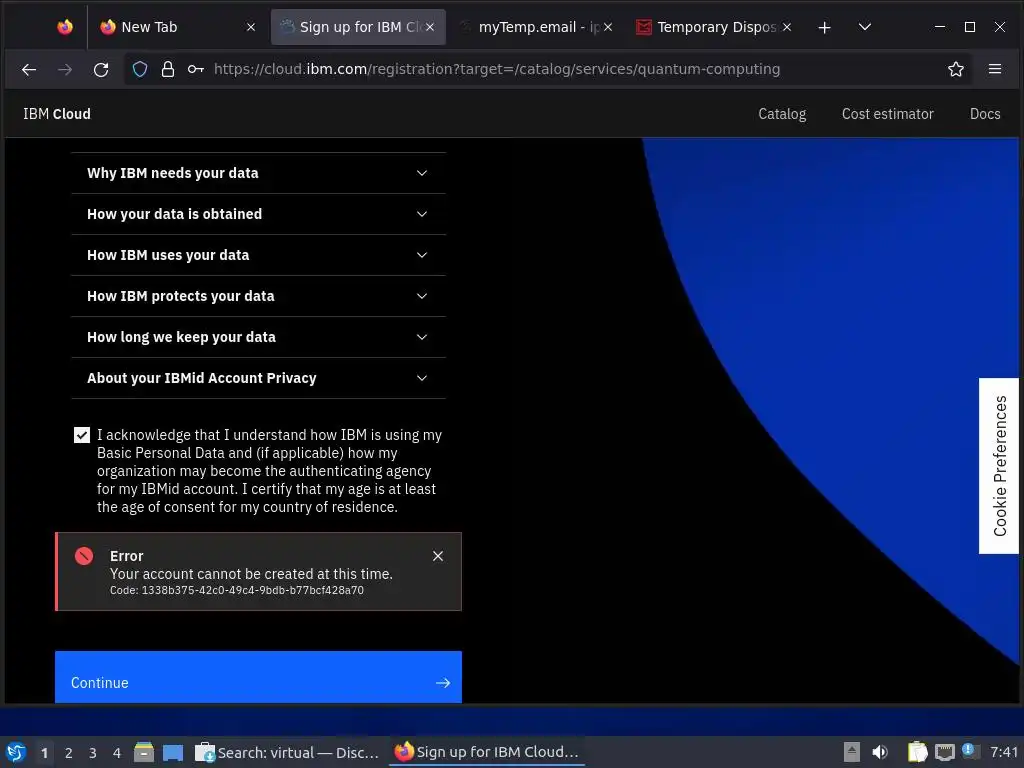This screenshot has height=768, width=1024.
Task: Open a new browser tab with plus button
Action: click(824, 27)
